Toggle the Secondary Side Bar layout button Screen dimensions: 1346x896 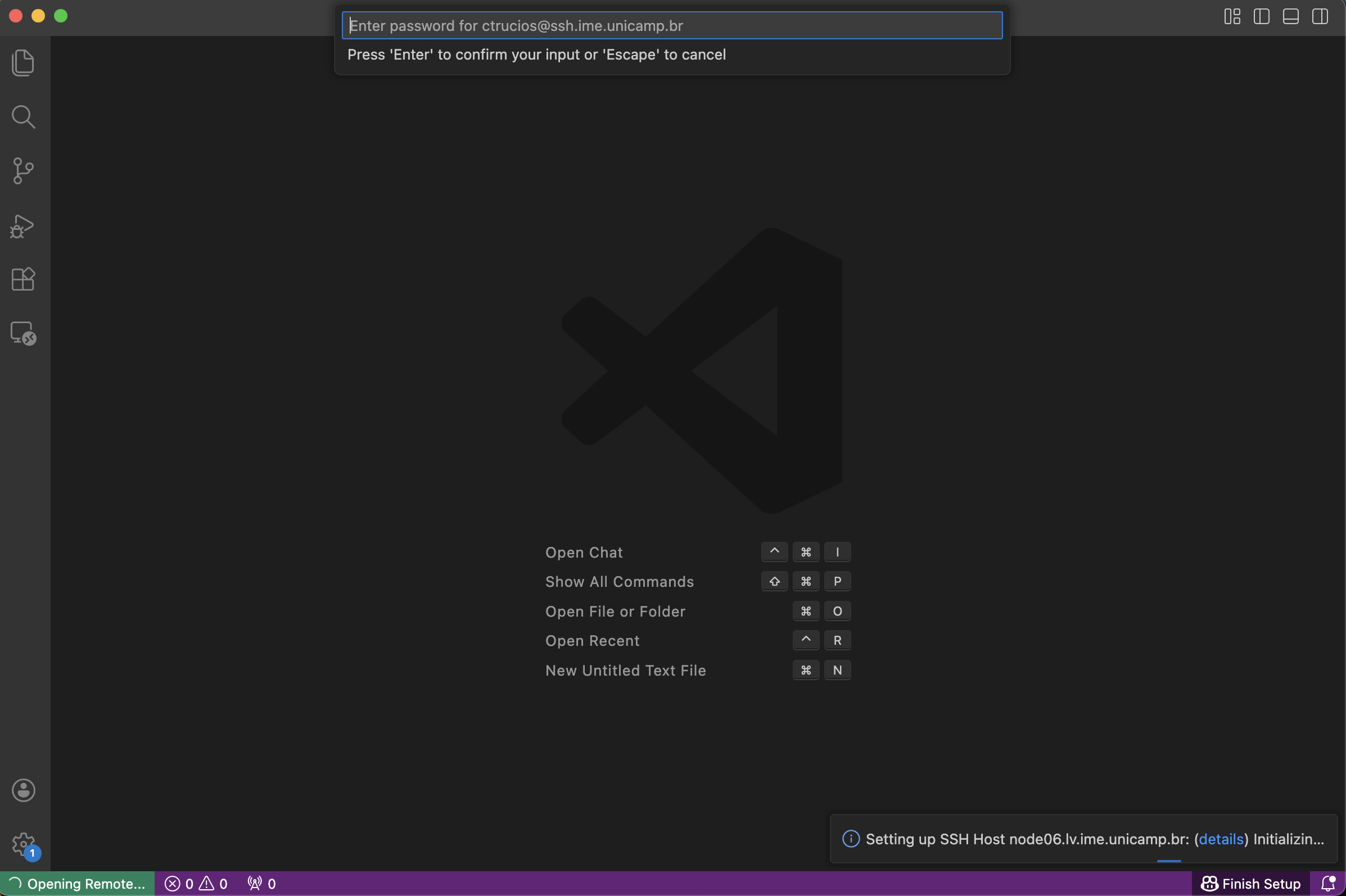click(1320, 16)
